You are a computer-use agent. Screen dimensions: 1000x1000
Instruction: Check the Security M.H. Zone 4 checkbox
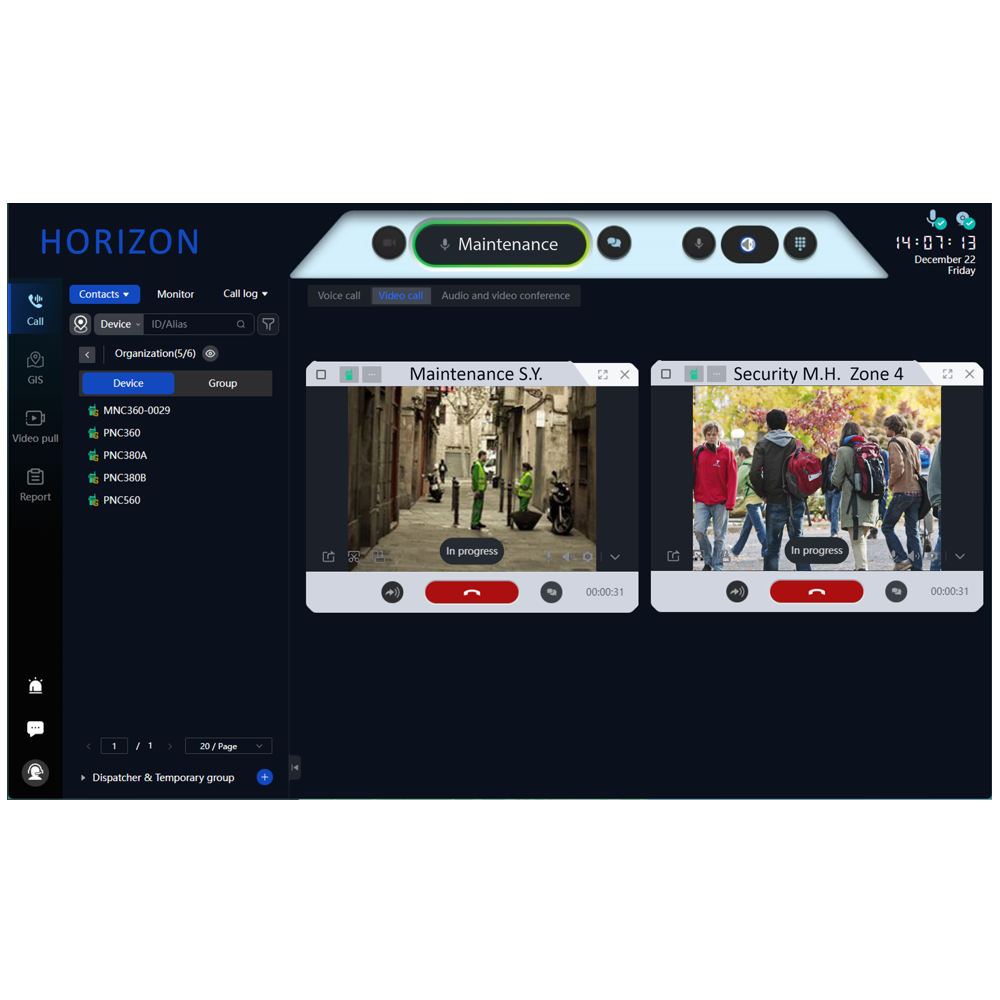coord(666,374)
